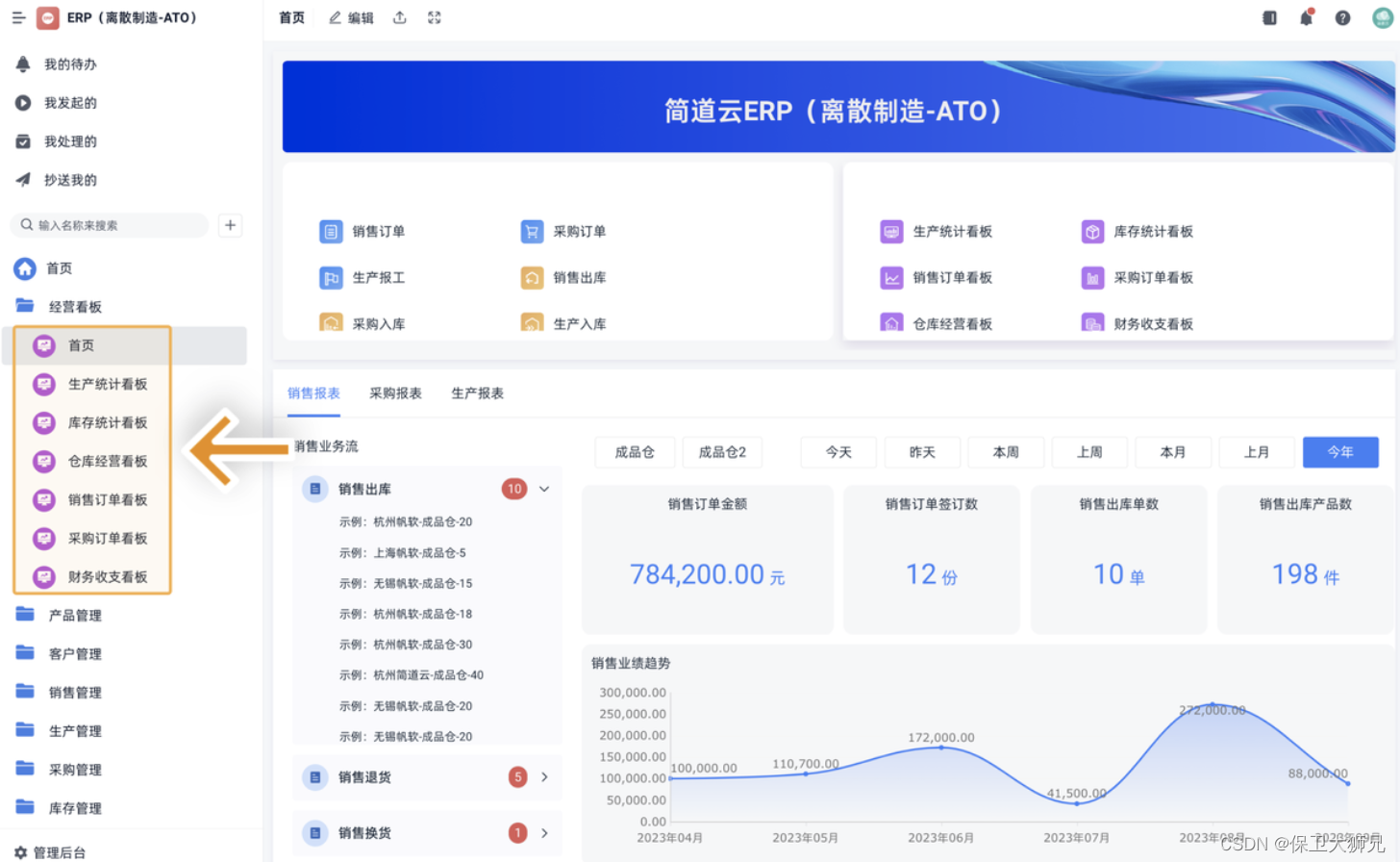Filter by 成品仓2 button
The image size is (1400, 862).
[722, 452]
